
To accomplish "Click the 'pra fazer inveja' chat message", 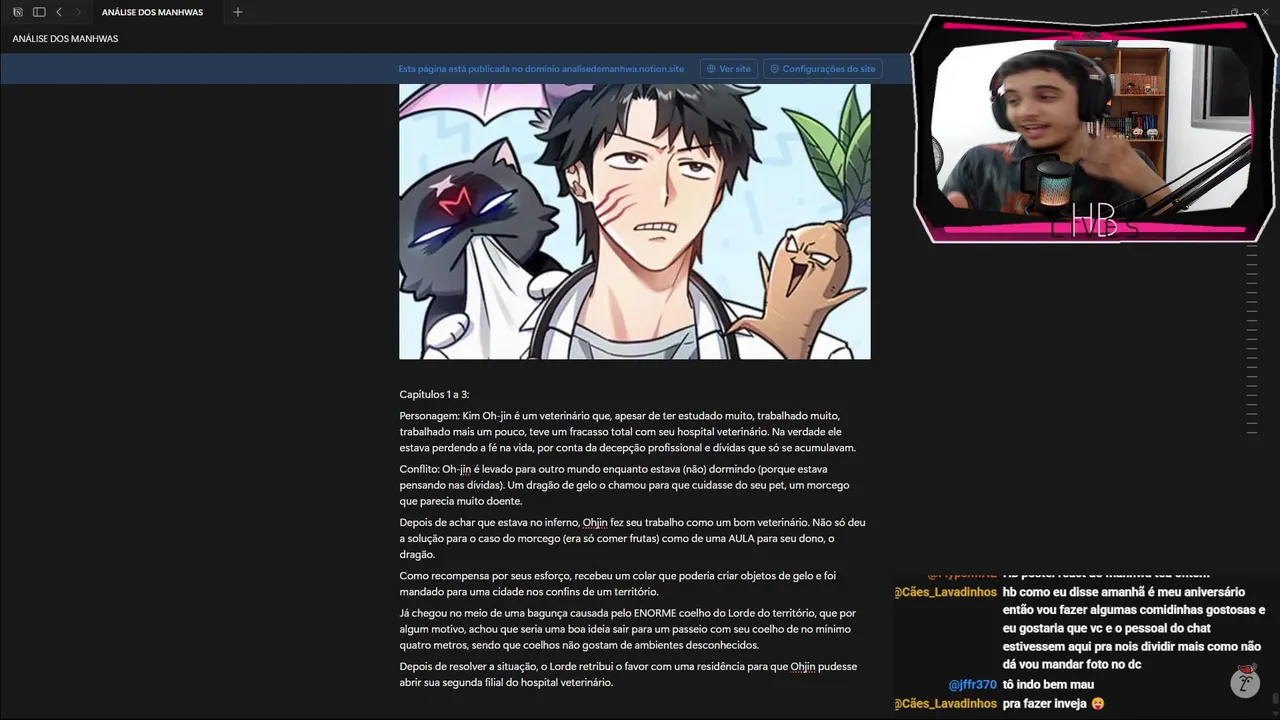I will (x=1053, y=704).
